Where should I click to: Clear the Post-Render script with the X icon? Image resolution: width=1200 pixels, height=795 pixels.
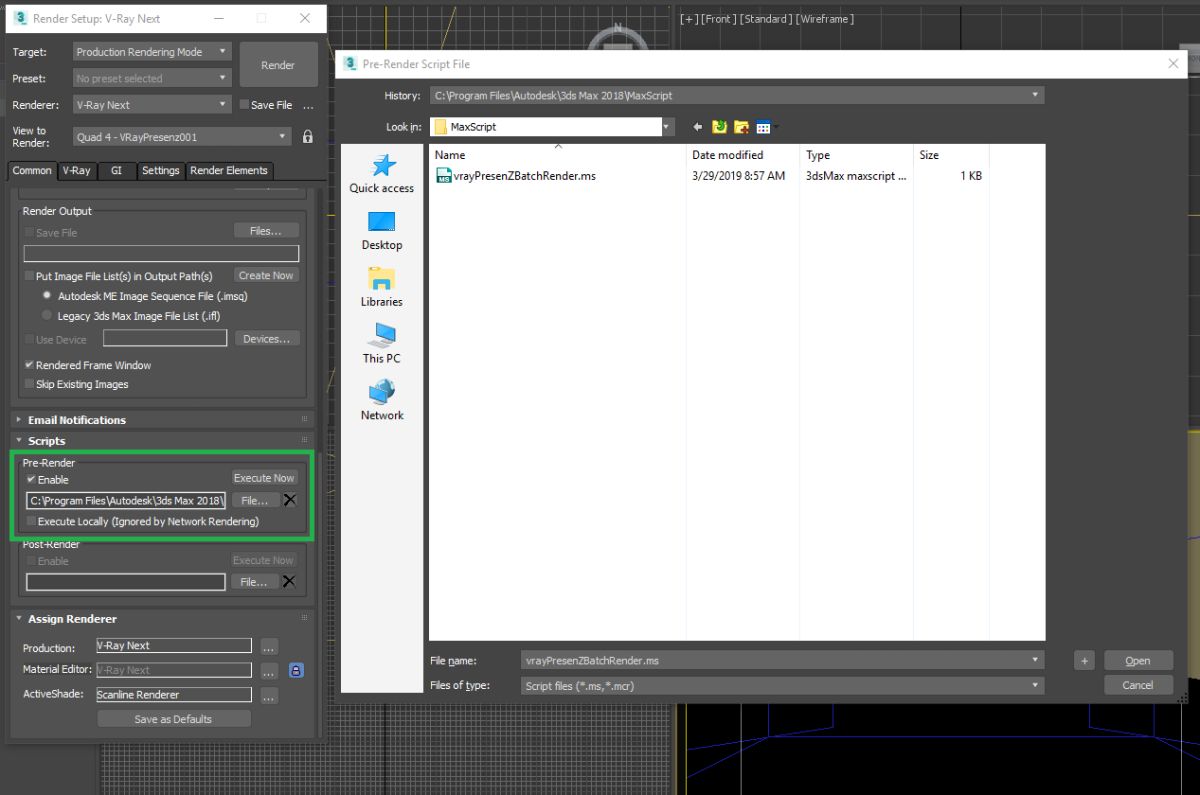click(x=289, y=581)
